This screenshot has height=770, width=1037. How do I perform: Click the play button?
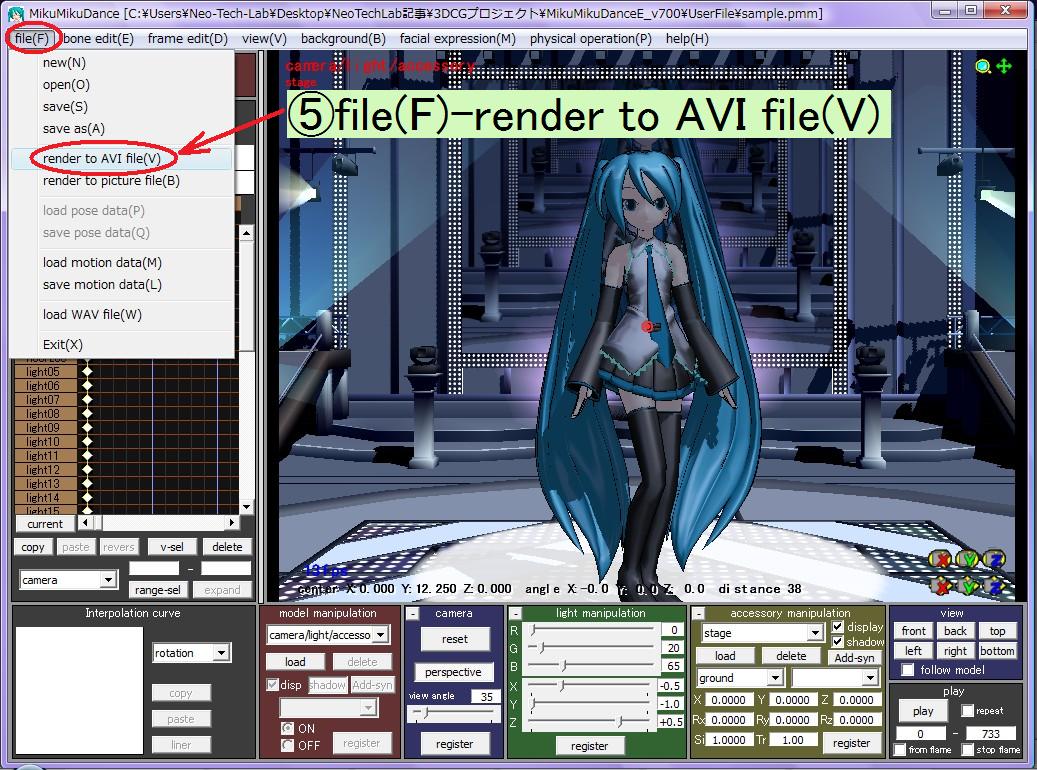tap(923, 711)
